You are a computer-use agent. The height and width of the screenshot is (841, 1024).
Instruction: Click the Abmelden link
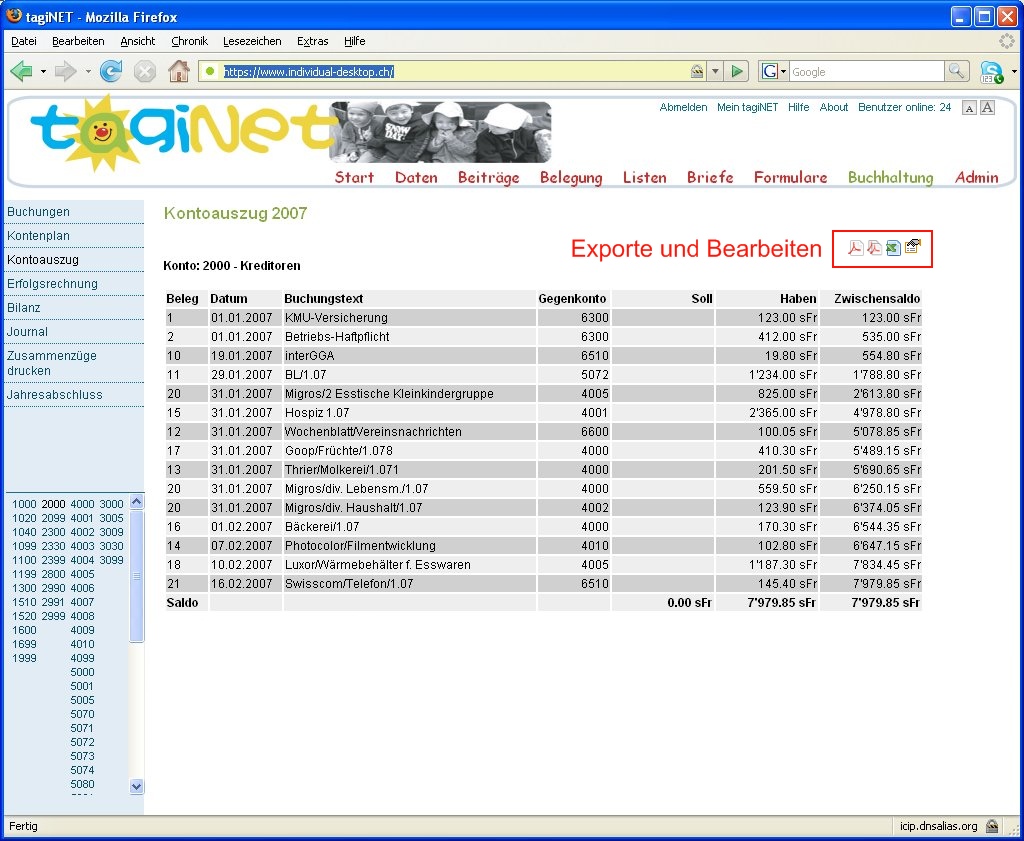click(x=683, y=107)
